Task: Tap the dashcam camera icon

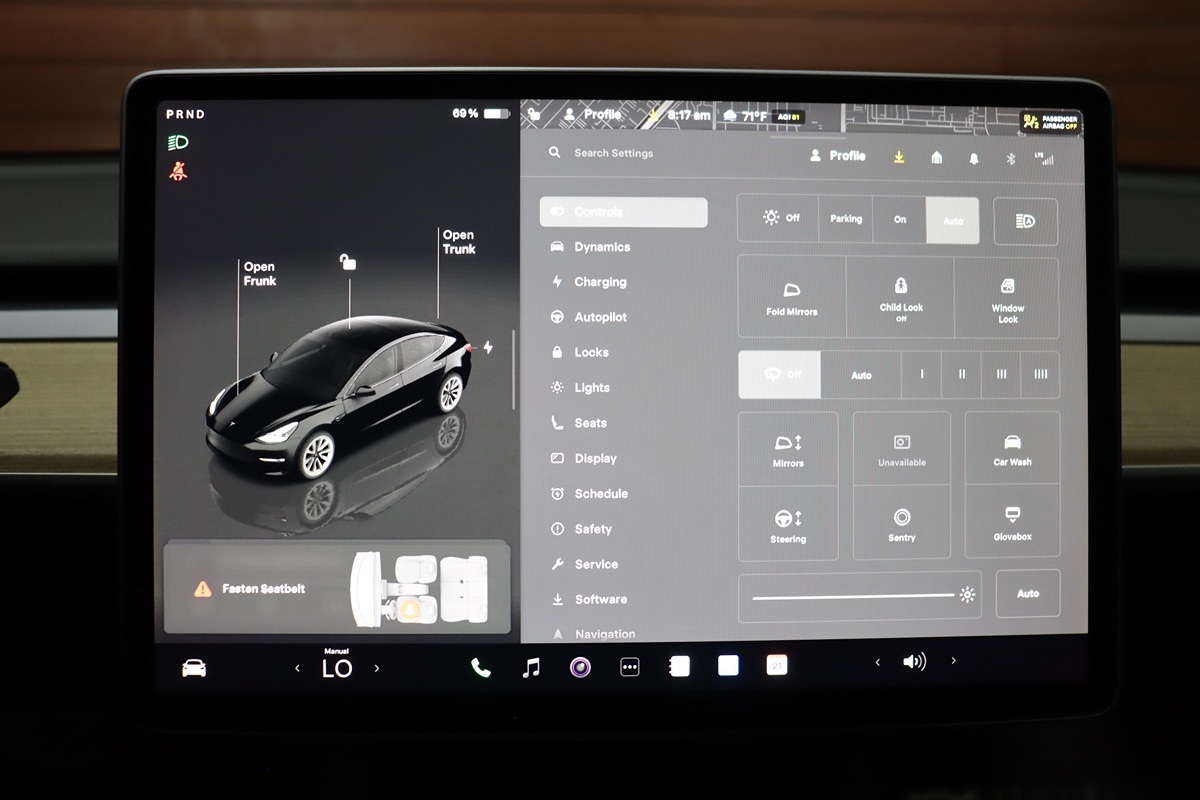Action: 580,667
